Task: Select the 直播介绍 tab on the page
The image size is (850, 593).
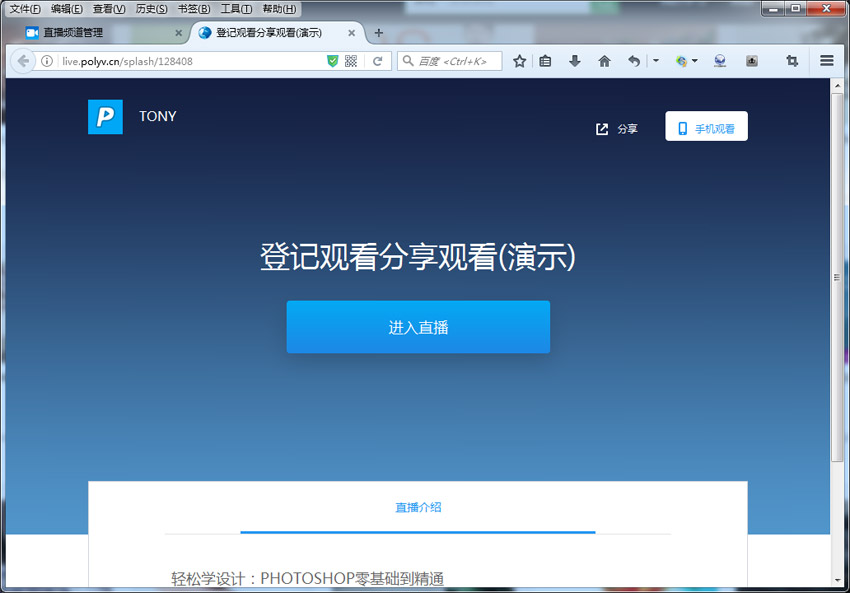Action: point(418,508)
